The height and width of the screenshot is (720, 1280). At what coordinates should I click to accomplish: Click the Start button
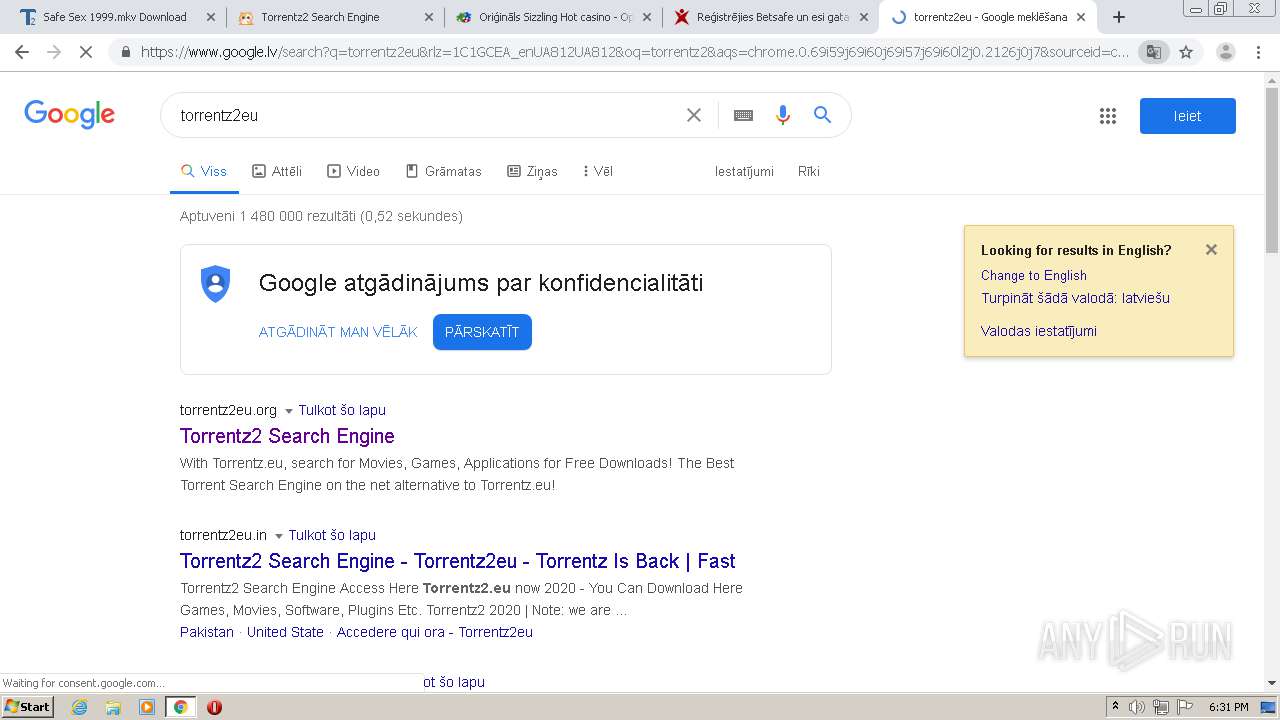[x=28, y=707]
